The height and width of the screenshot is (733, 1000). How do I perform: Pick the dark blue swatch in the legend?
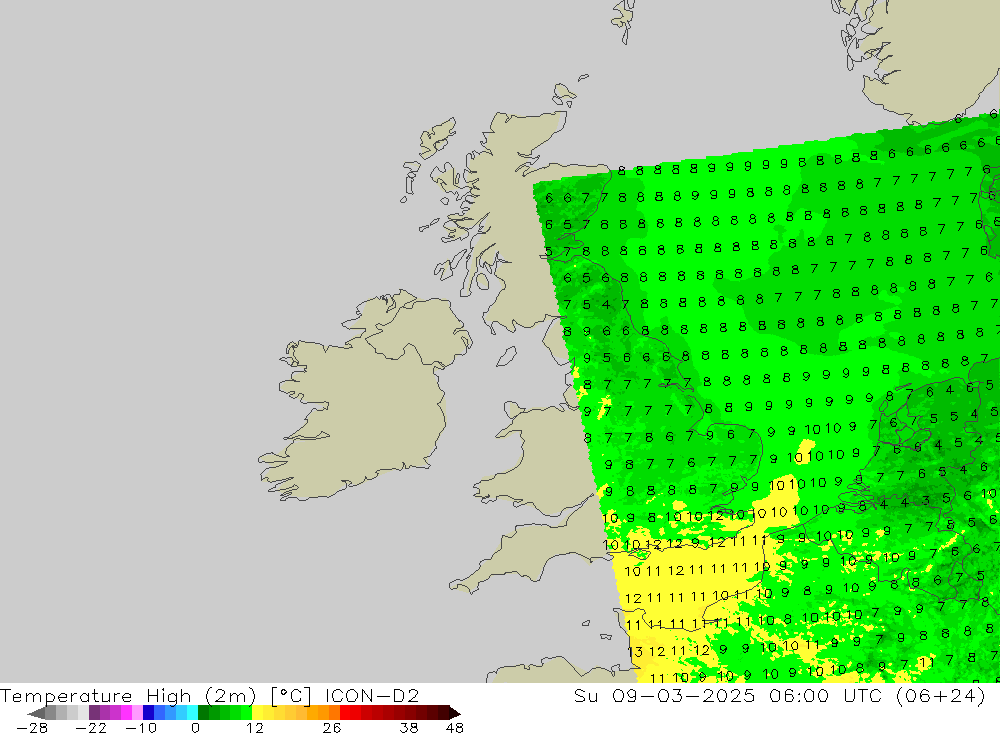tap(149, 713)
